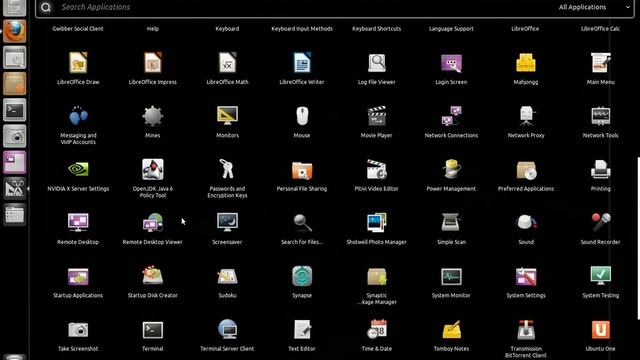Open Monitors settings
The width and height of the screenshot is (640, 360).
pos(227,116)
